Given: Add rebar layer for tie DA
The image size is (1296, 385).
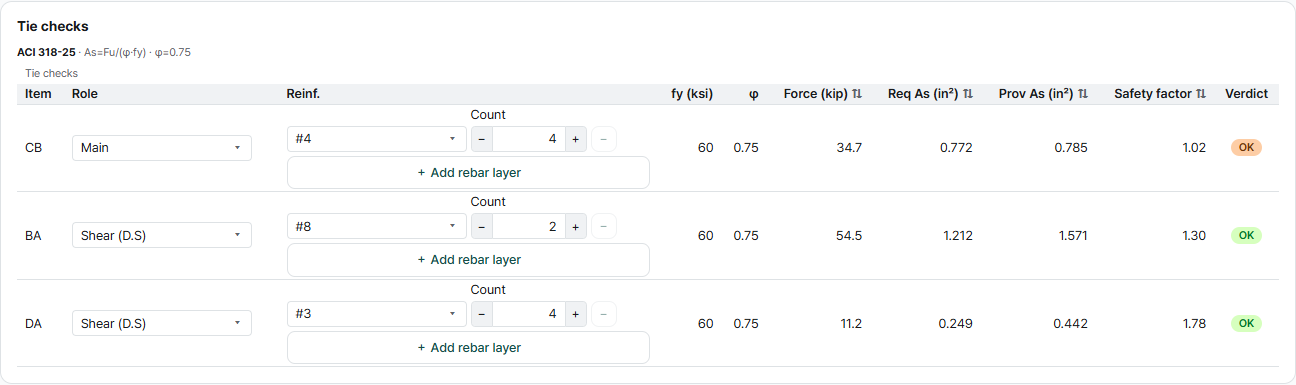Looking at the screenshot, I should point(468,347).
